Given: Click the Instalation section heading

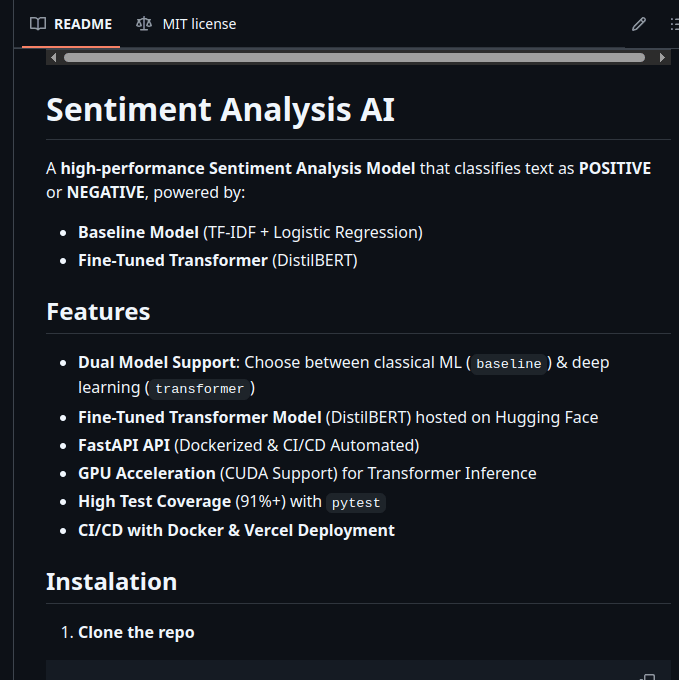Looking at the screenshot, I should click(x=111, y=581).
